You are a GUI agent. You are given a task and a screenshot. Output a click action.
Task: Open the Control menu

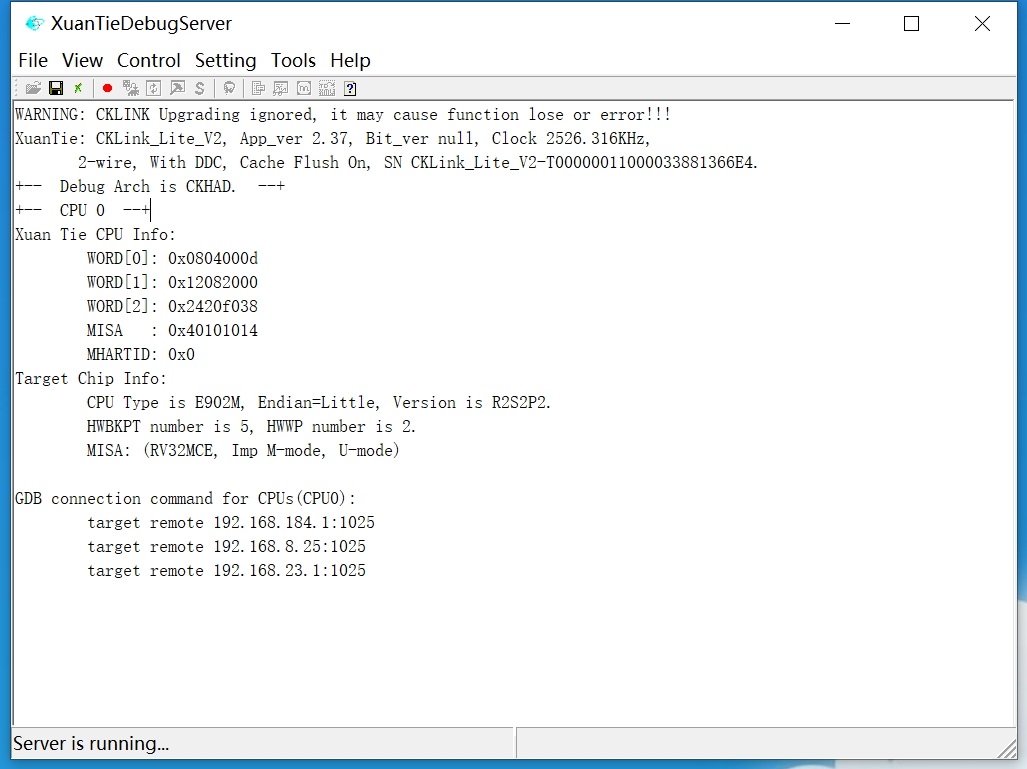click(149, 60)
